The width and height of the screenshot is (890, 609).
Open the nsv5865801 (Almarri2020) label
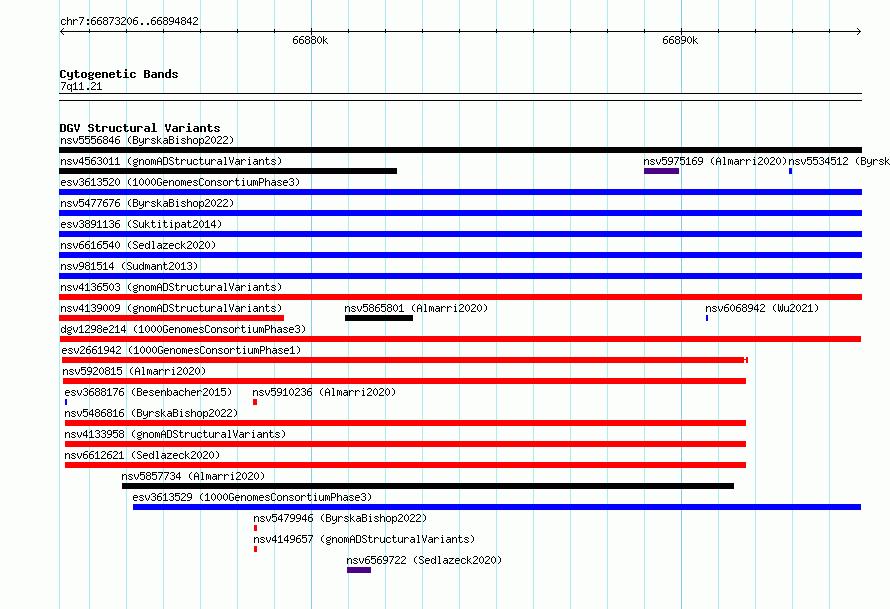pos(416,308)
